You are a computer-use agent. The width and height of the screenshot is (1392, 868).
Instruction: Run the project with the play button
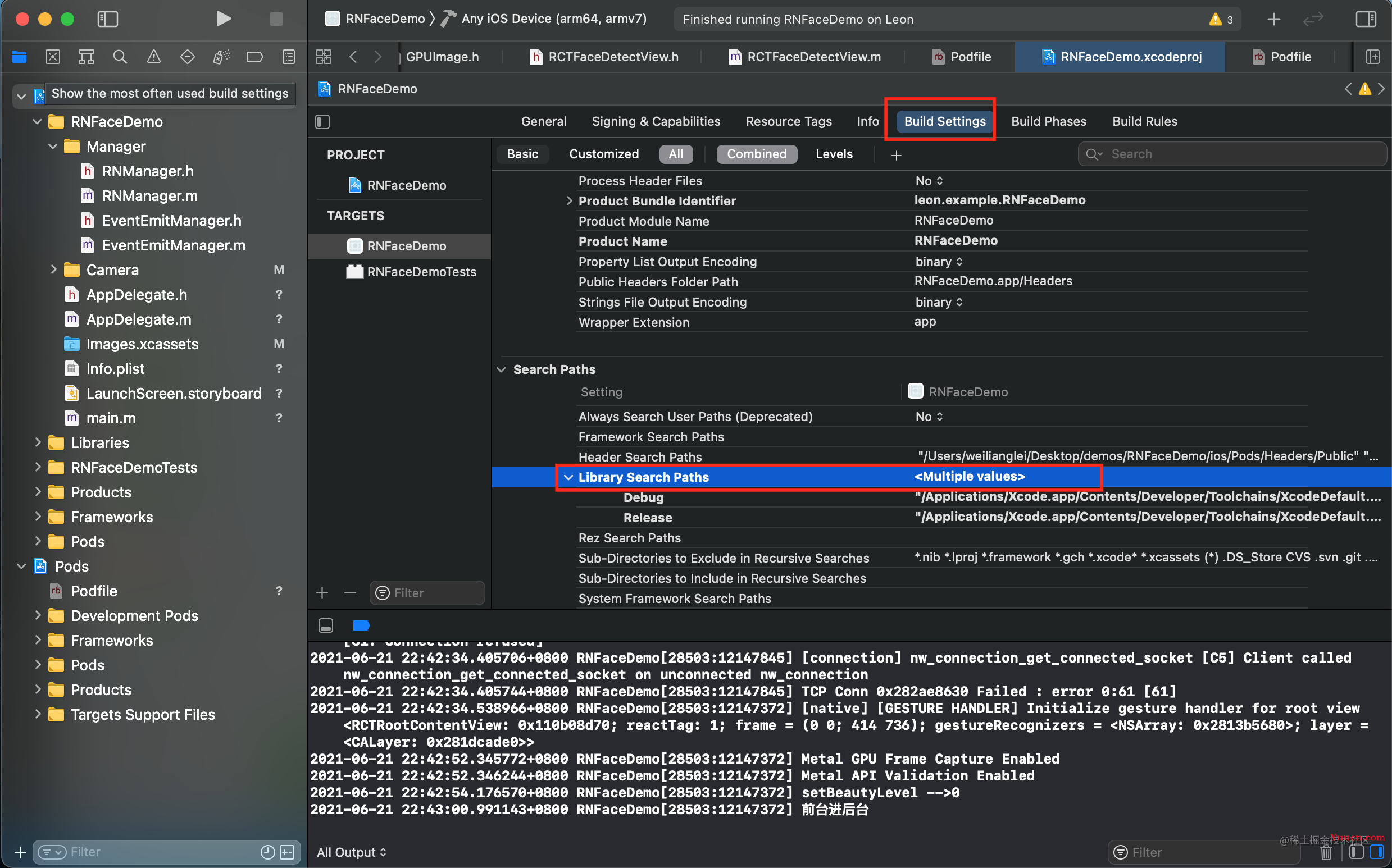(224, 19)
